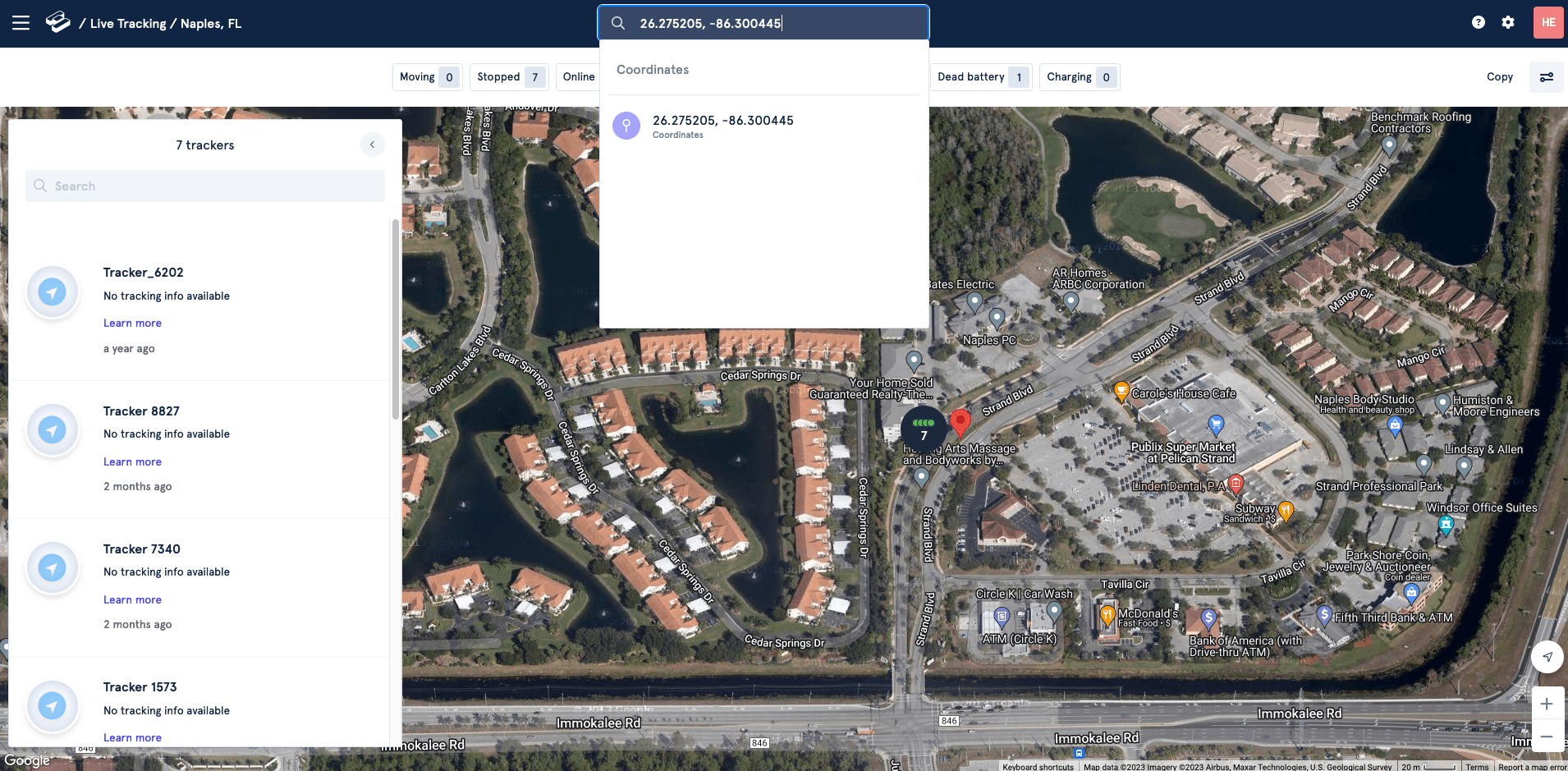Collapse the trackers panel with chevron
1568x771 pixels.
[x=372, y=145]
